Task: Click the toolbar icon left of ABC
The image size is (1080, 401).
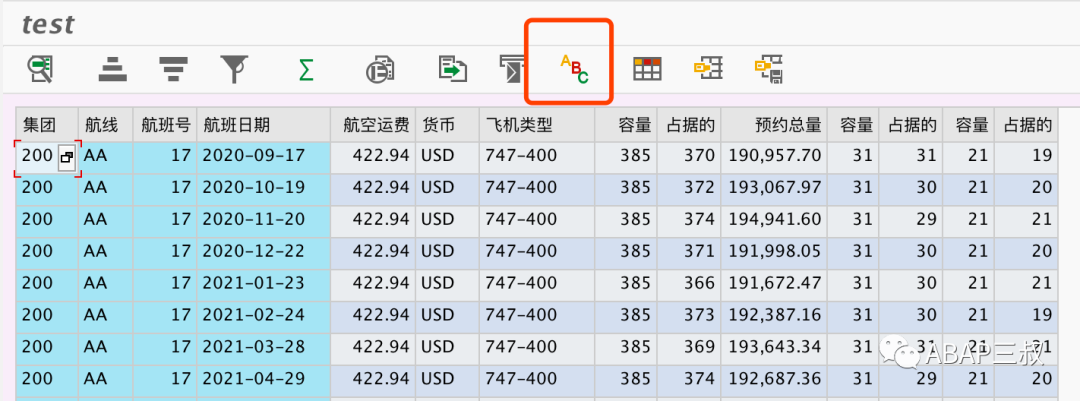Action: coord(513,69)
